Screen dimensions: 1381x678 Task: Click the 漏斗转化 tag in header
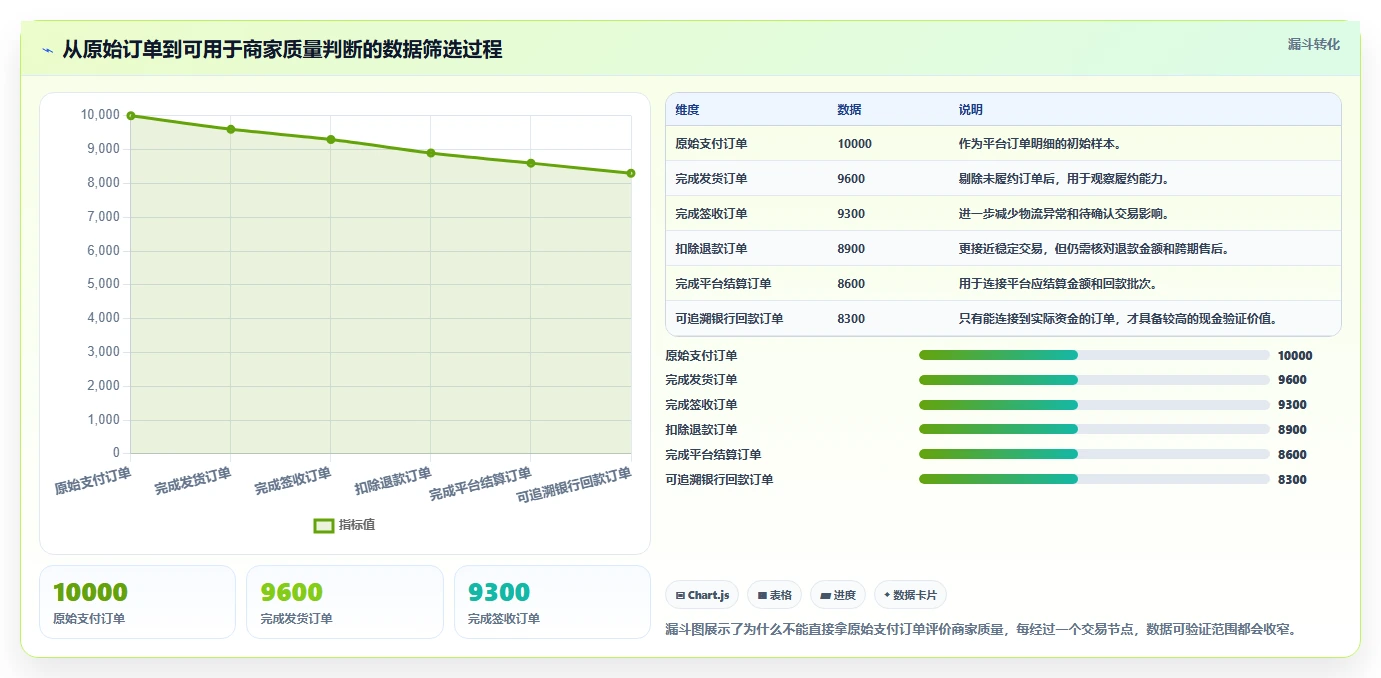[x=1313, y=44]
